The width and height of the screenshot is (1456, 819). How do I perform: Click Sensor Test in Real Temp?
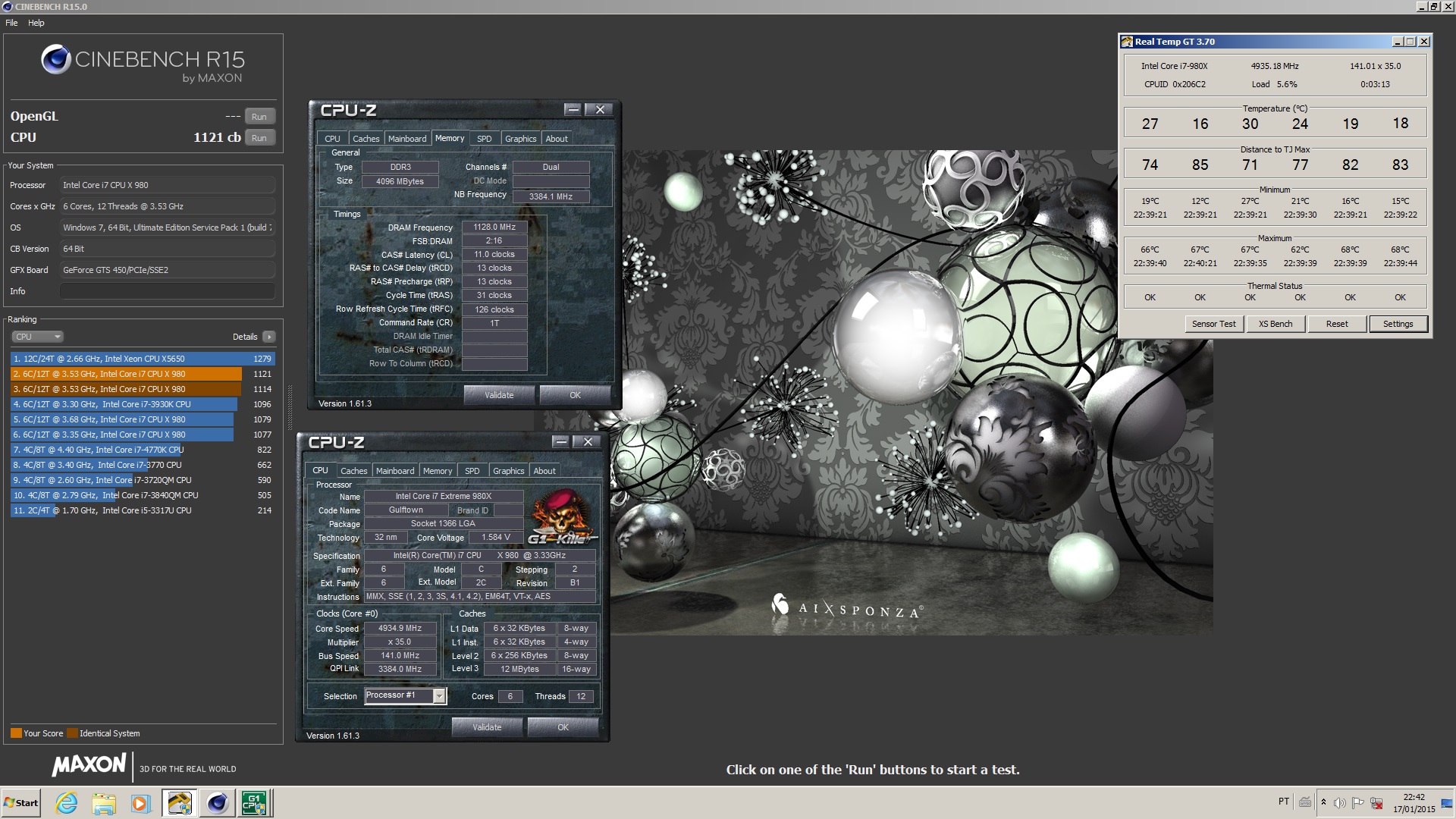[x=1213, y=324]
